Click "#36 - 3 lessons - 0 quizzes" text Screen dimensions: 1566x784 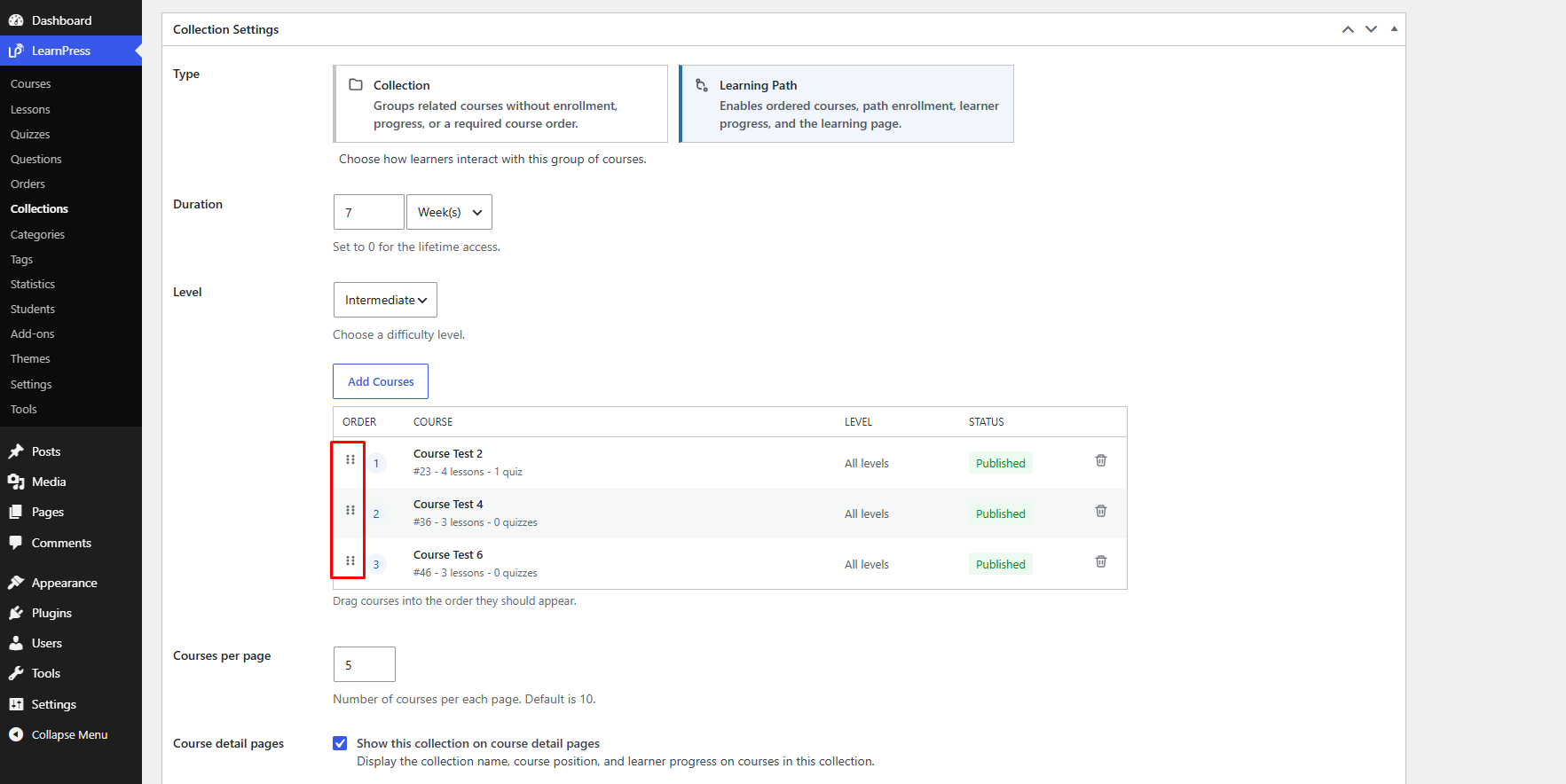tap(476, 522)
